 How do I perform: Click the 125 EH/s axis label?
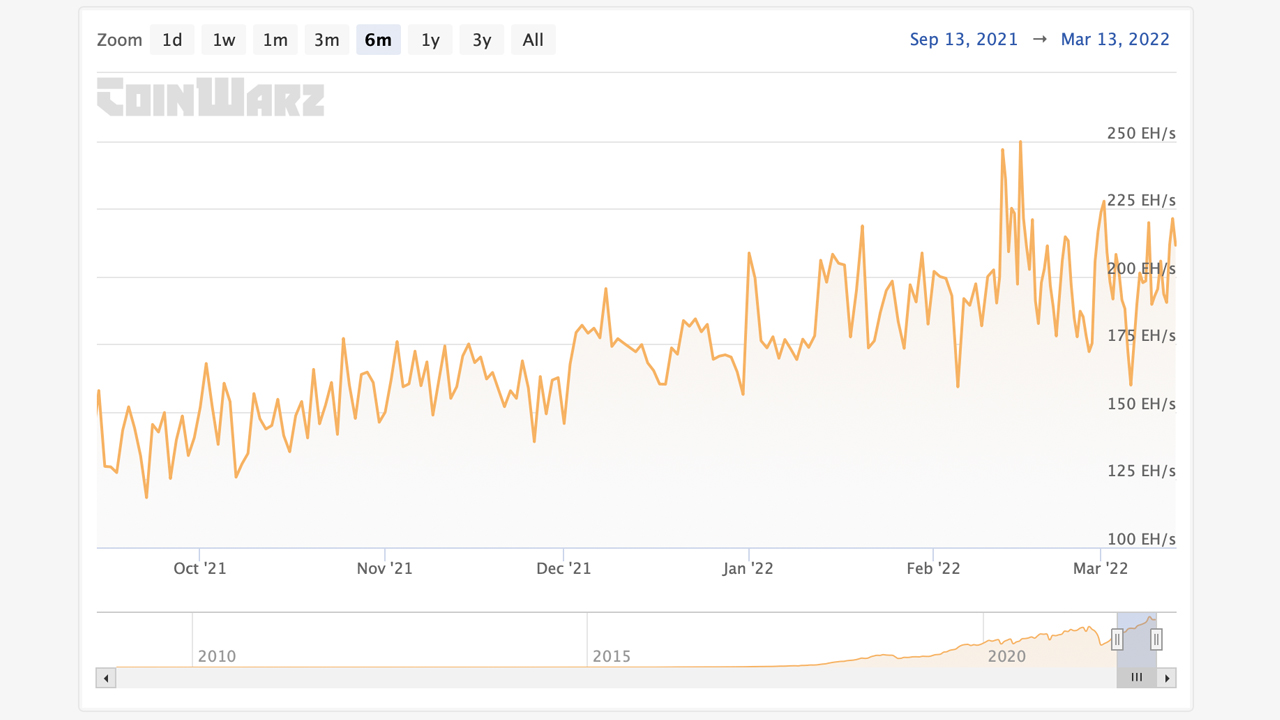point(1141,471)
